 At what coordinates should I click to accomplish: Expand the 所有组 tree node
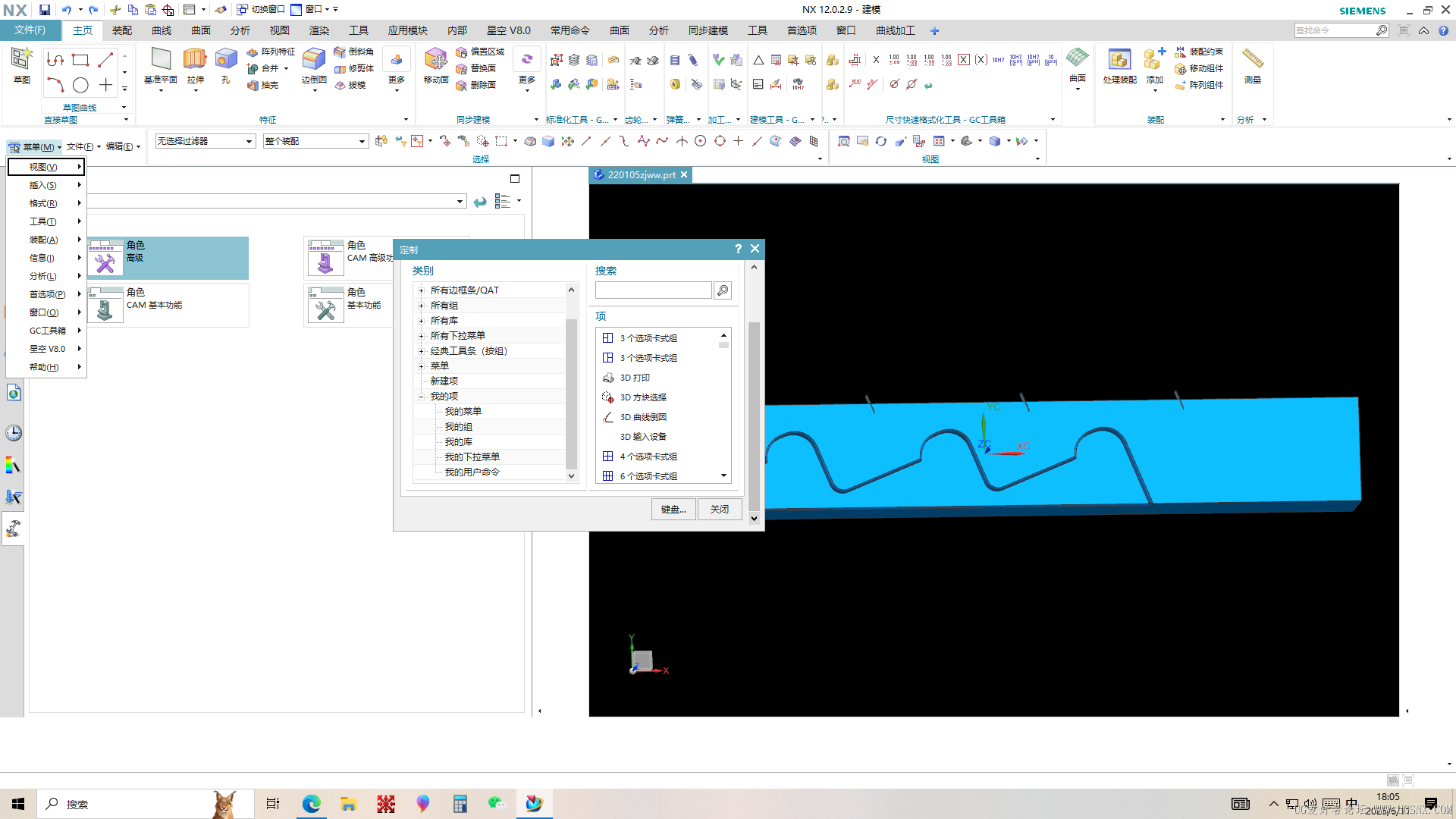click(422, 306)
